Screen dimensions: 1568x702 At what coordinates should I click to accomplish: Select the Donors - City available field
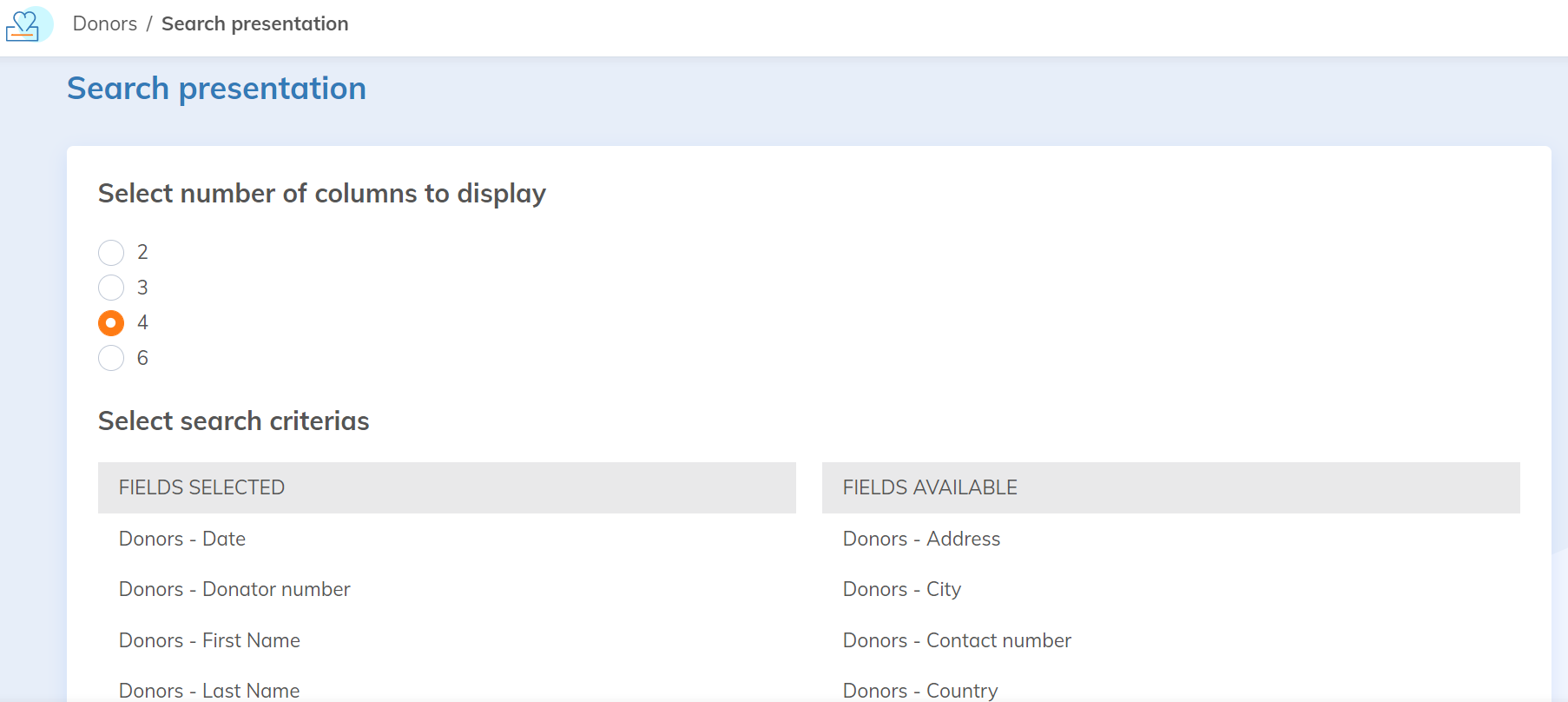901,589
